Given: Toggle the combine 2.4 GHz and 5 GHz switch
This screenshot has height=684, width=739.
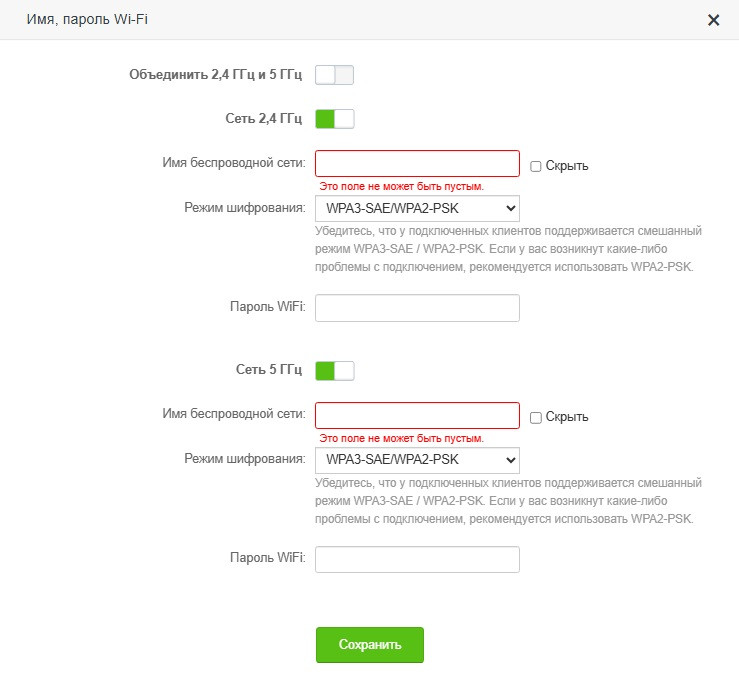Looking at the screenshot, I should (x=334, y=75).
